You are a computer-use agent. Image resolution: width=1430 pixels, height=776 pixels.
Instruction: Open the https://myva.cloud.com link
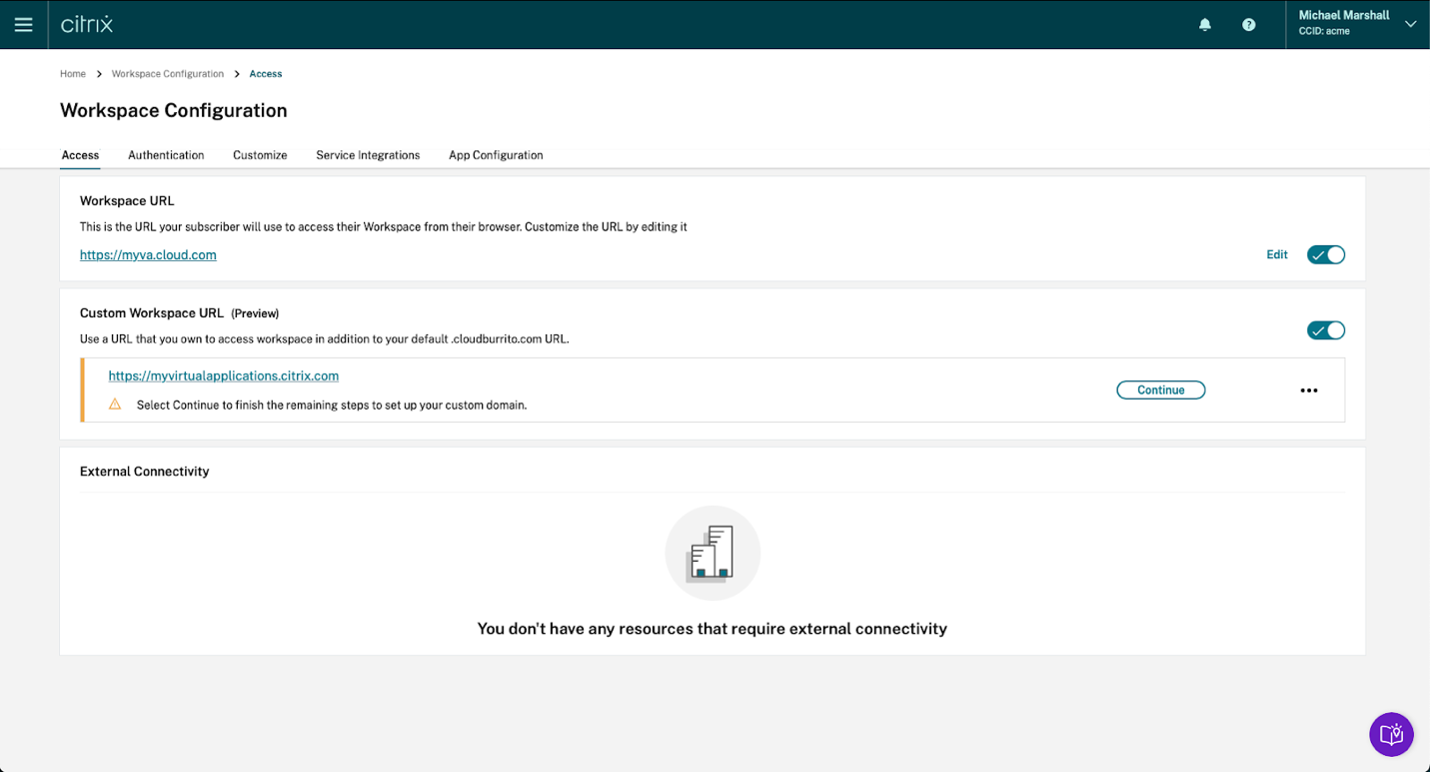pos(148,255)
